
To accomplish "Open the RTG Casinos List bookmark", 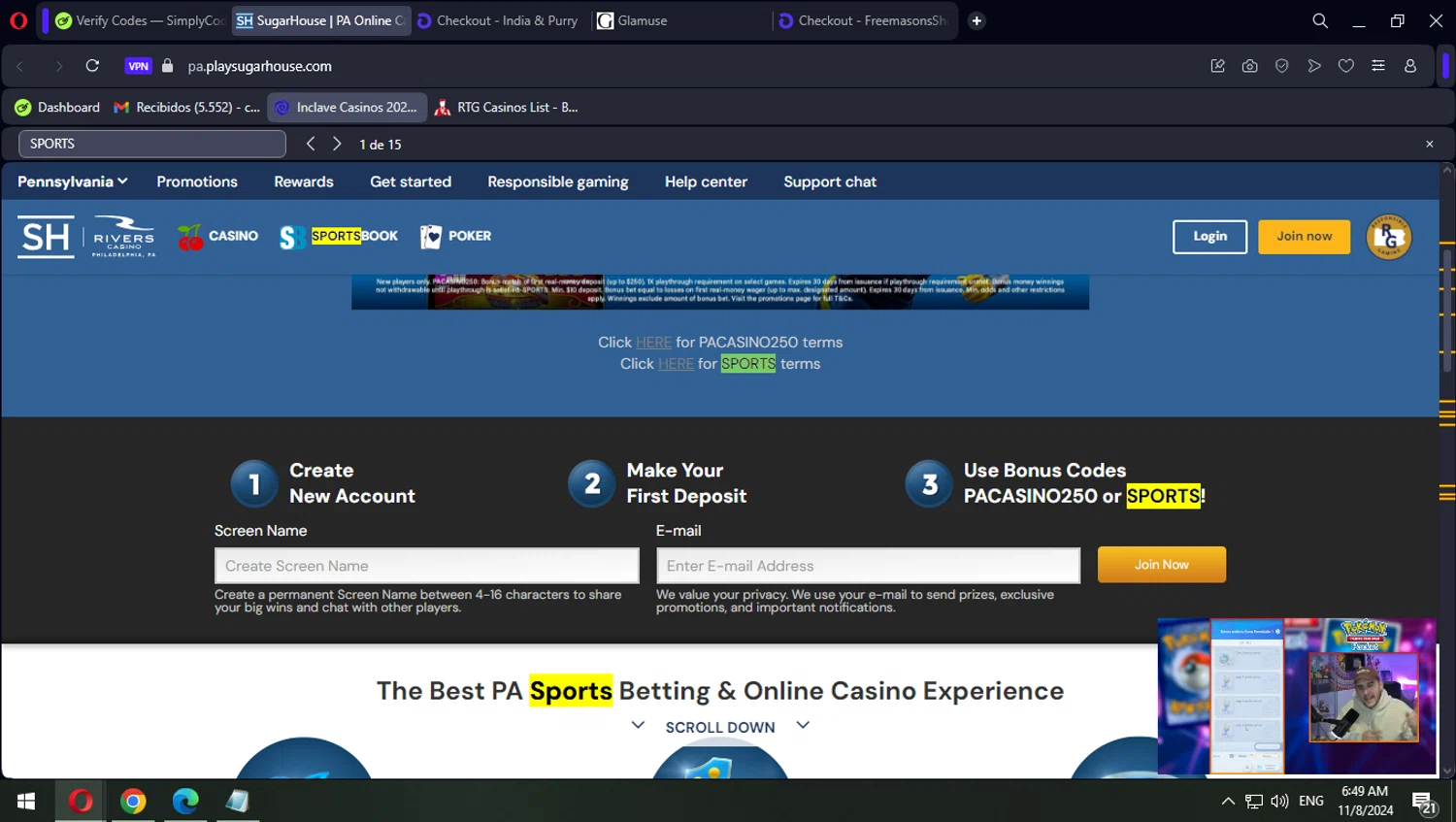I will [506, 107].
